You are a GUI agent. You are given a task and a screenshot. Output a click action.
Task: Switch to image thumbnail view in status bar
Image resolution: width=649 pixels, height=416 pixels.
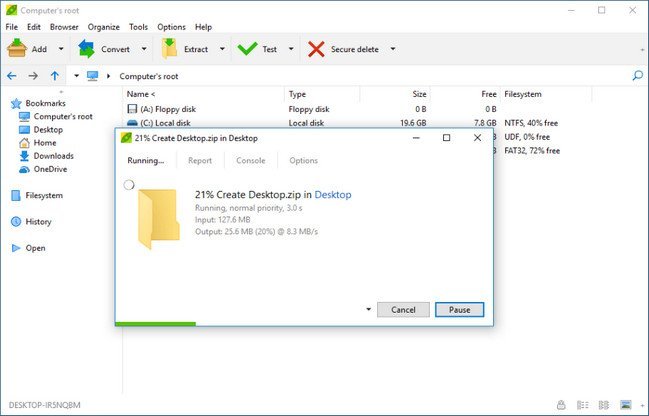(x=626, y=404)
